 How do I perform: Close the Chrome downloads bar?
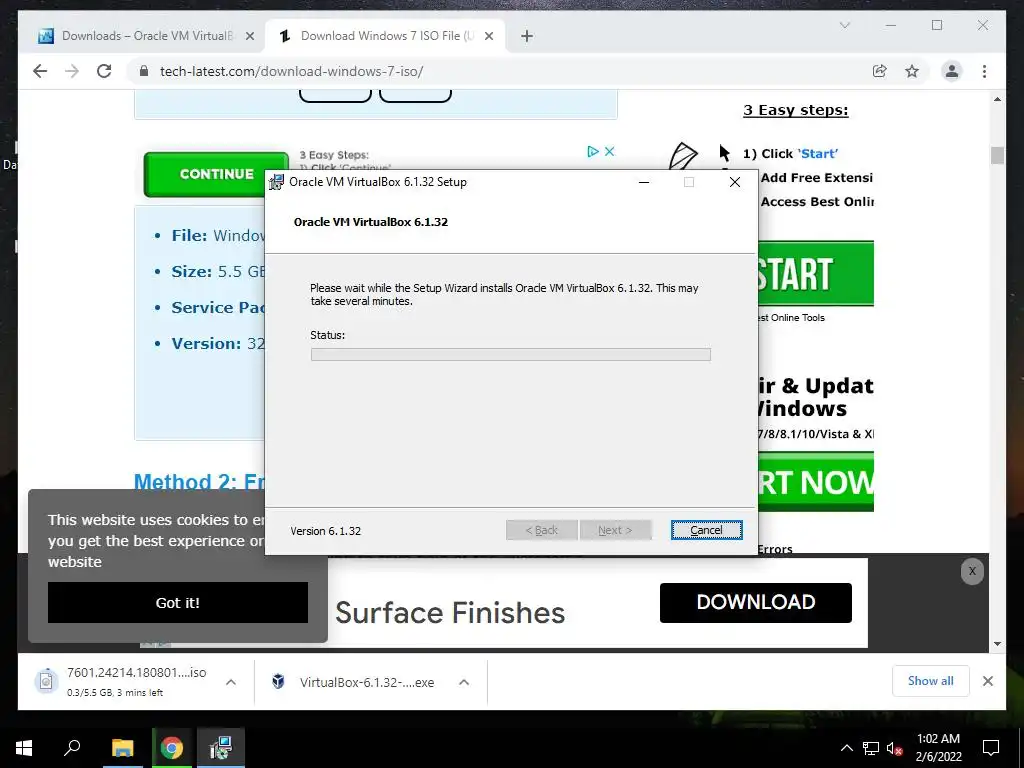coord(987,681)
